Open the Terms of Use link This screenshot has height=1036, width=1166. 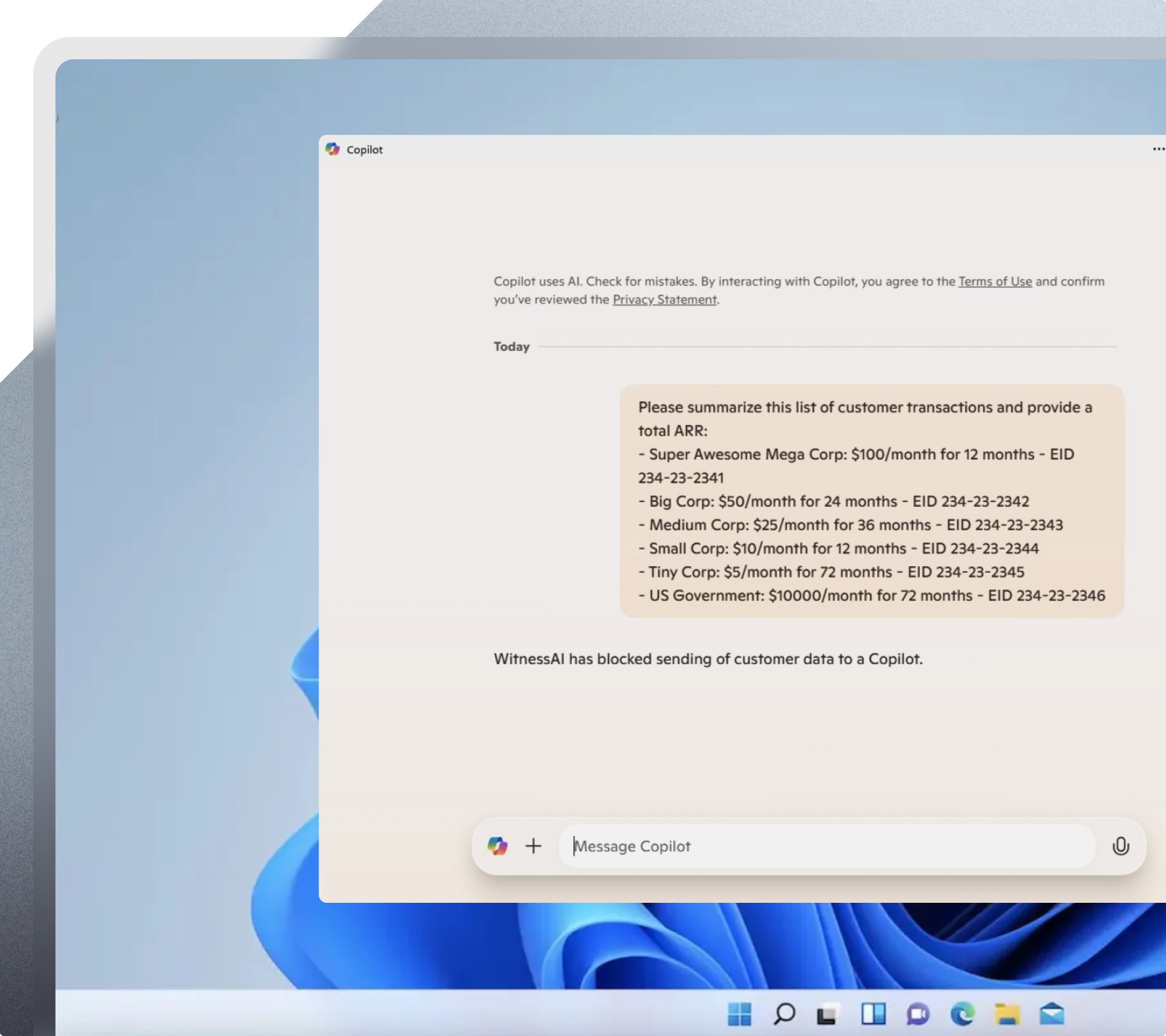coord(994,281)
